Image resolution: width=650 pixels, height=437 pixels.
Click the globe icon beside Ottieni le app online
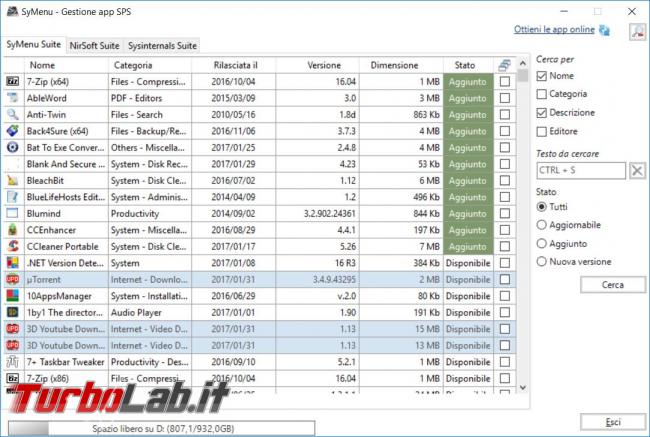604,30
